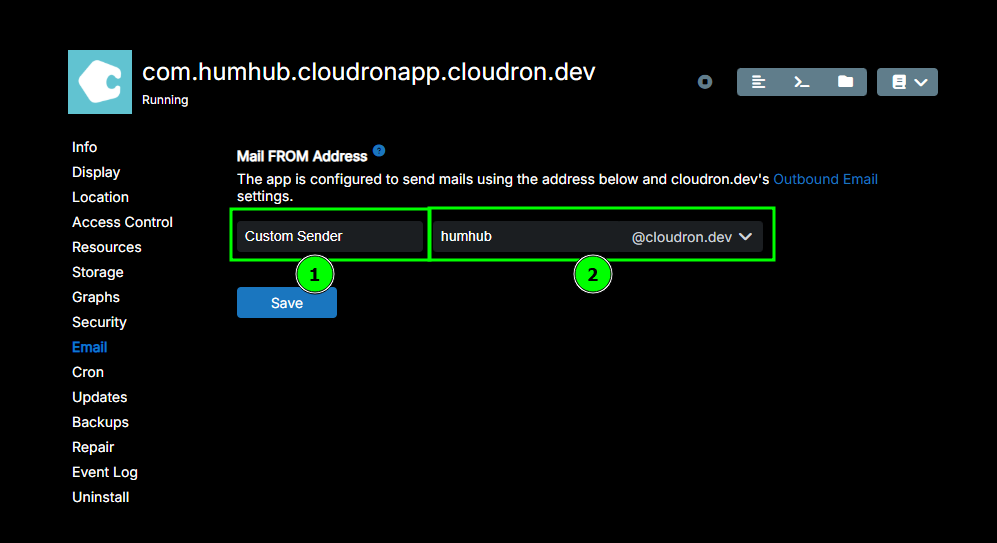Expand the documentation dropdown button
Image resolution: width=997 pixels, height=543 pixels.
click(x=907, y=82)
